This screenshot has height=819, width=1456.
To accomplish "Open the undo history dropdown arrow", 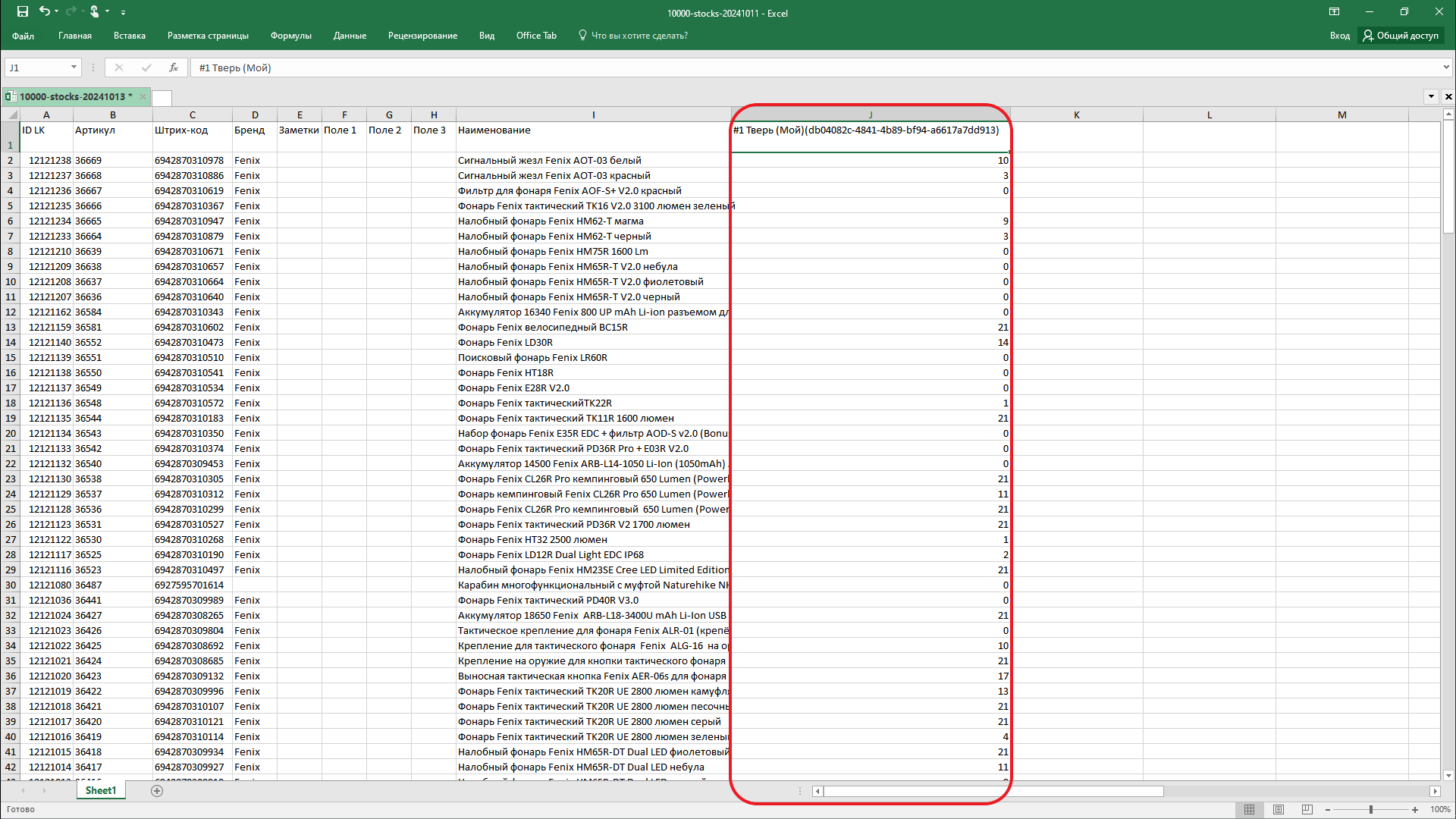I will coord(57,12).
